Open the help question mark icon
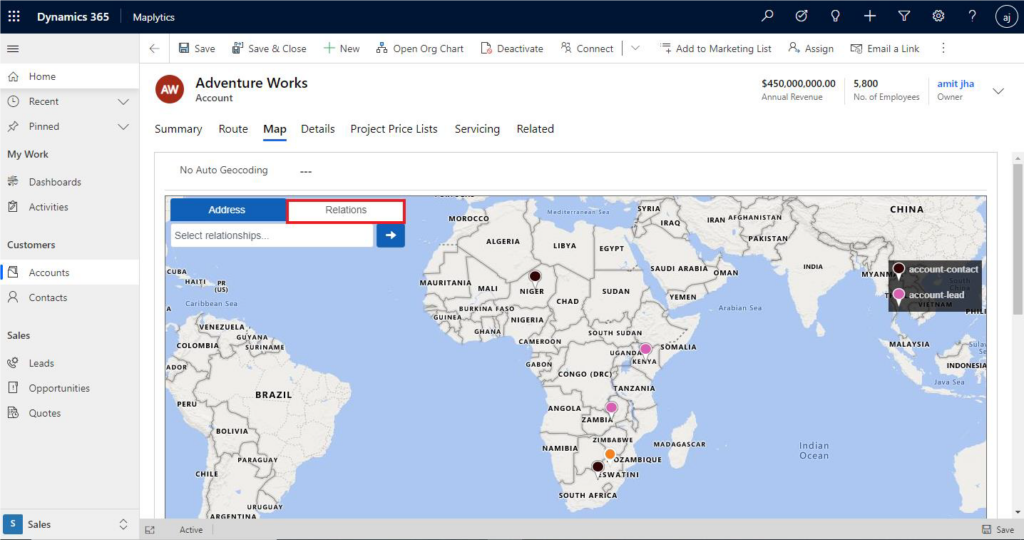The width and height of the screenshot is (1024, 540). tap(972, 16)
